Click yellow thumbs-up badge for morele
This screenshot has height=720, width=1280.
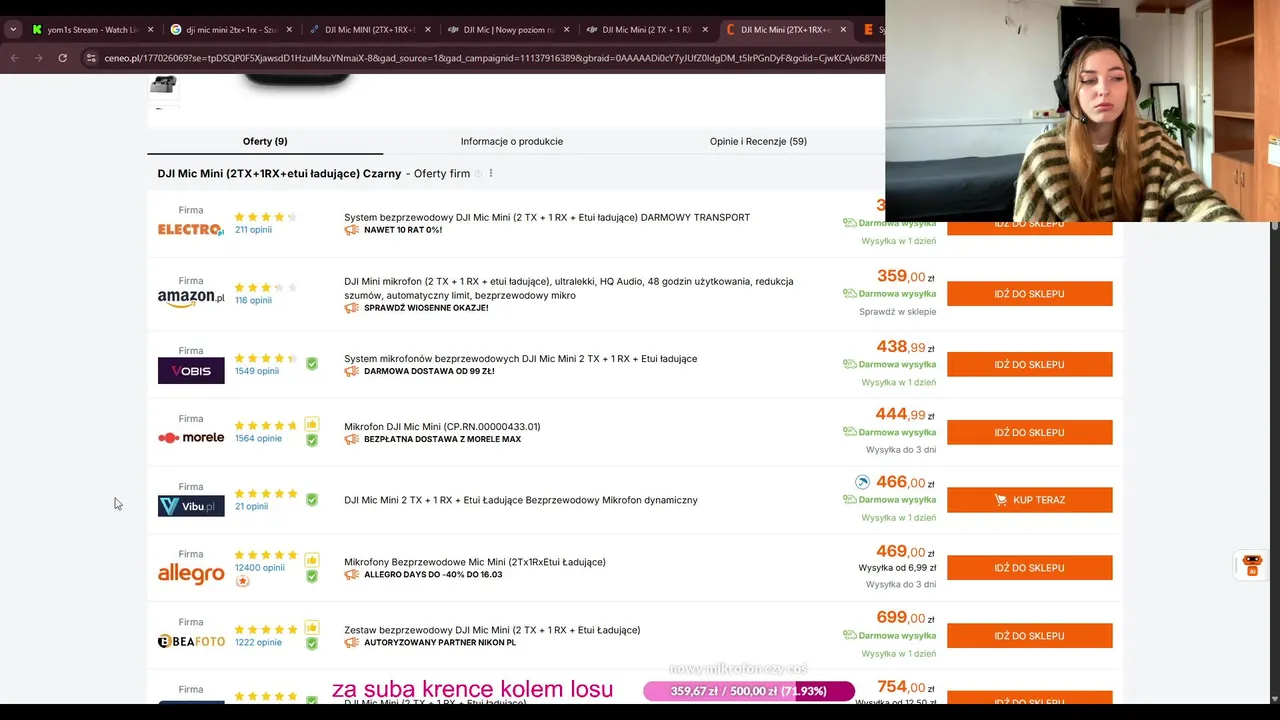pos(312,424)
